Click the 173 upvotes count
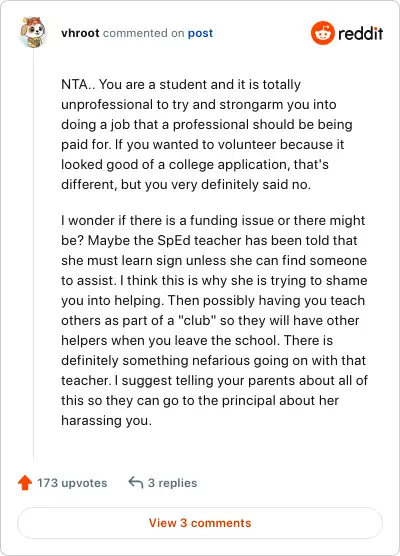The image size is (400, 556). (x=72, y=483)
